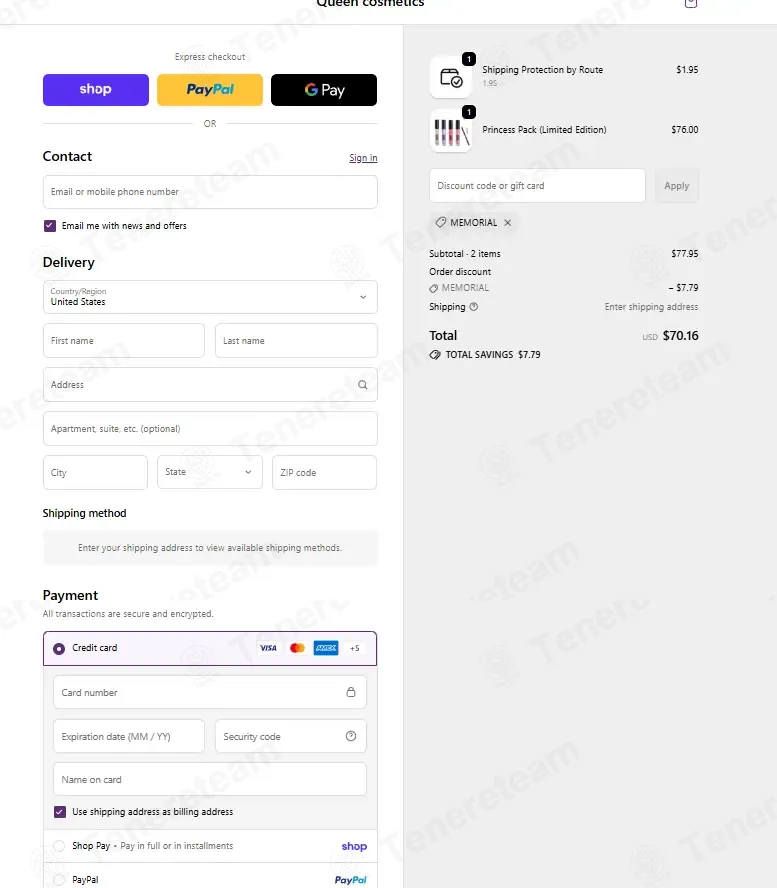This screenshot has height=888, width=777.
Task: Select the Shop Pay payment option
Action: click(x=59, y=846)
